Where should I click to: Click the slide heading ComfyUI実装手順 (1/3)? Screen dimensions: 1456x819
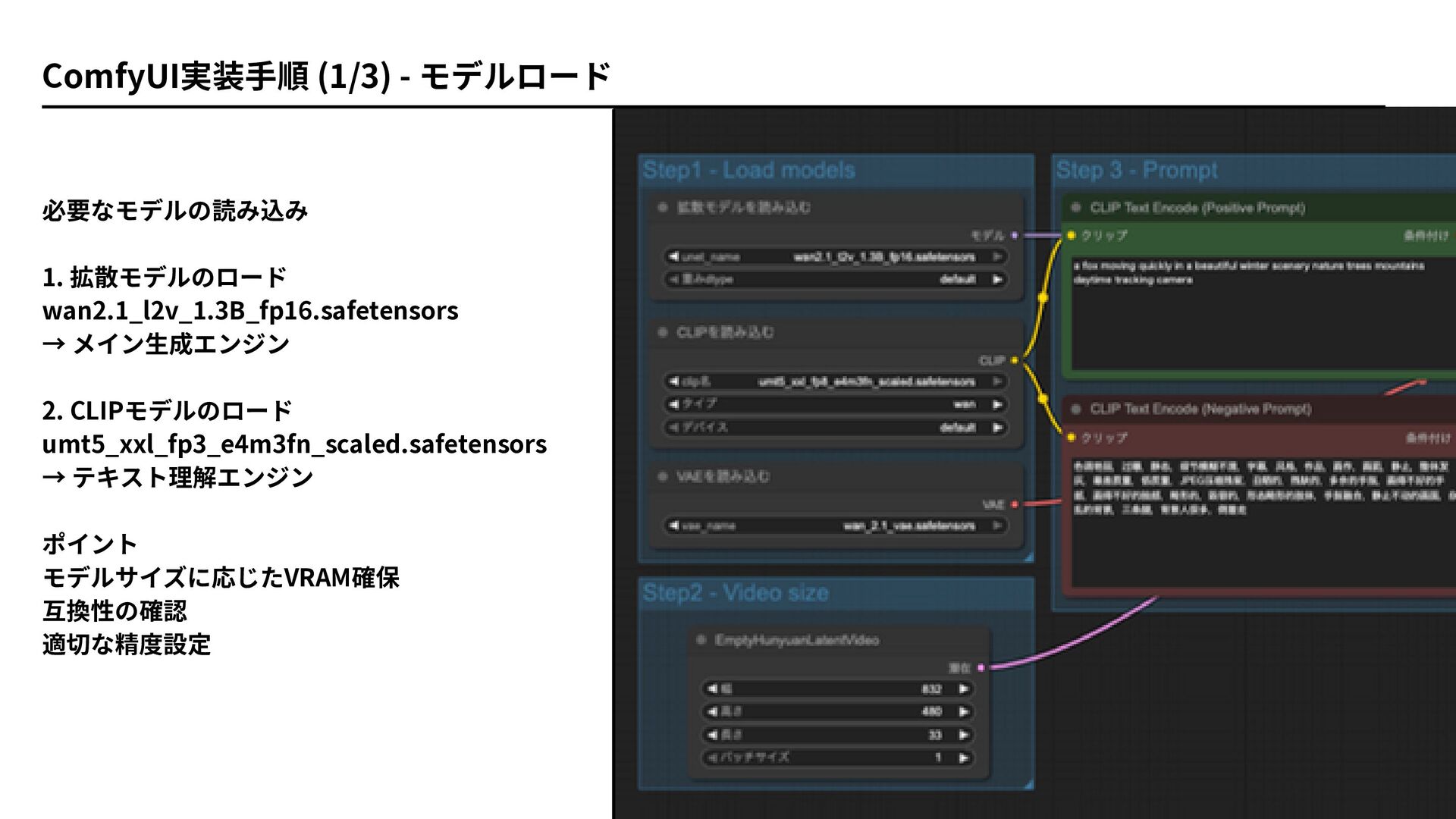point(216,76)
